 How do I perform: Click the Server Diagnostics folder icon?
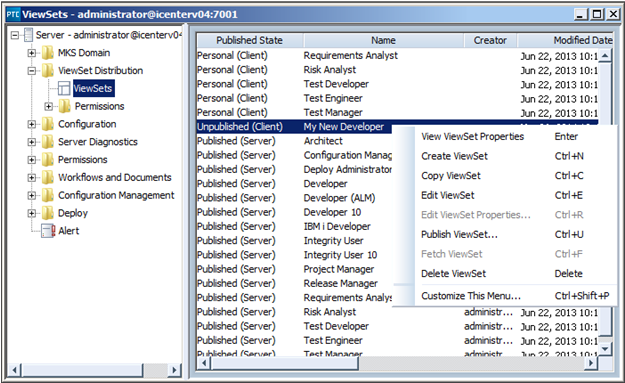click(x=48, y=141)
